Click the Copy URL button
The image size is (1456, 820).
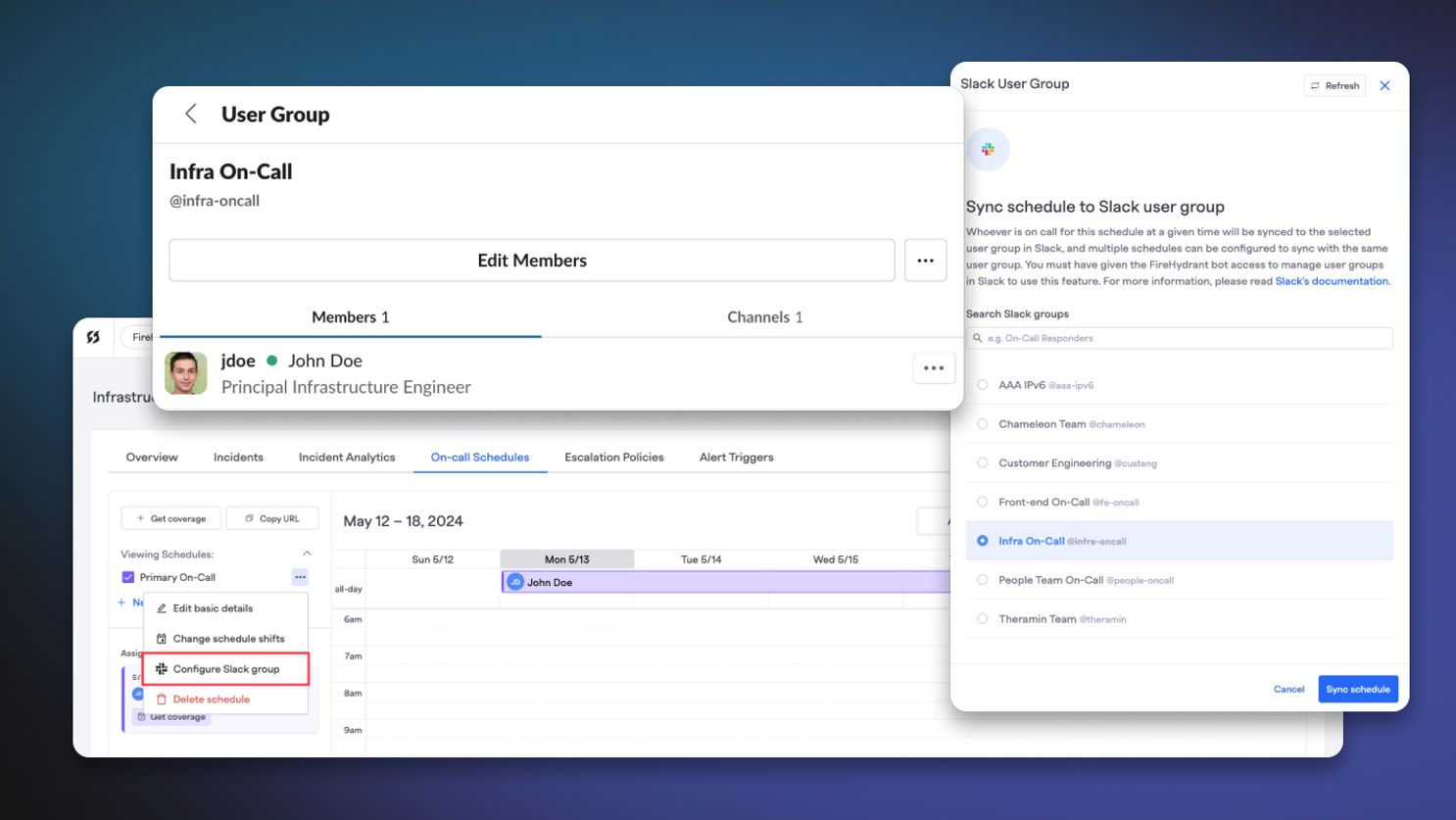[272, 518]
